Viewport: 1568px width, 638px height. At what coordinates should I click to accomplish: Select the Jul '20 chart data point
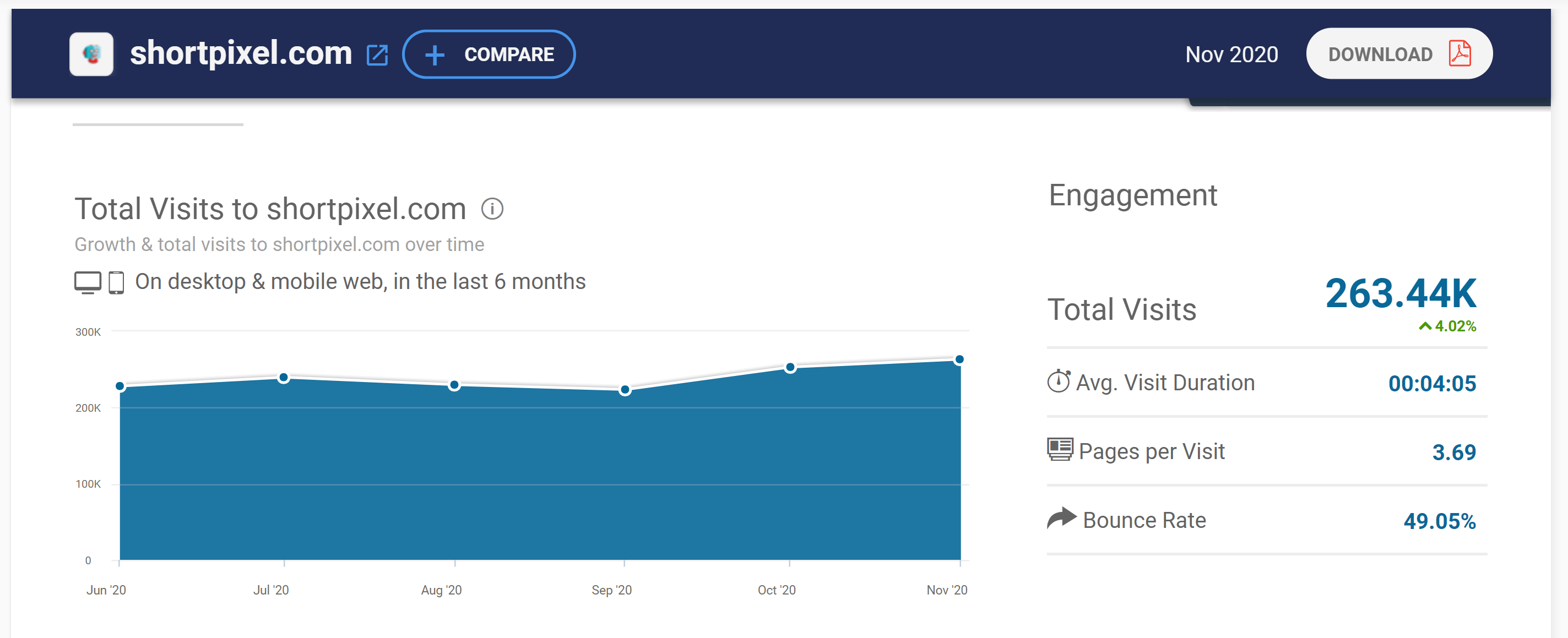coord(284,378)
